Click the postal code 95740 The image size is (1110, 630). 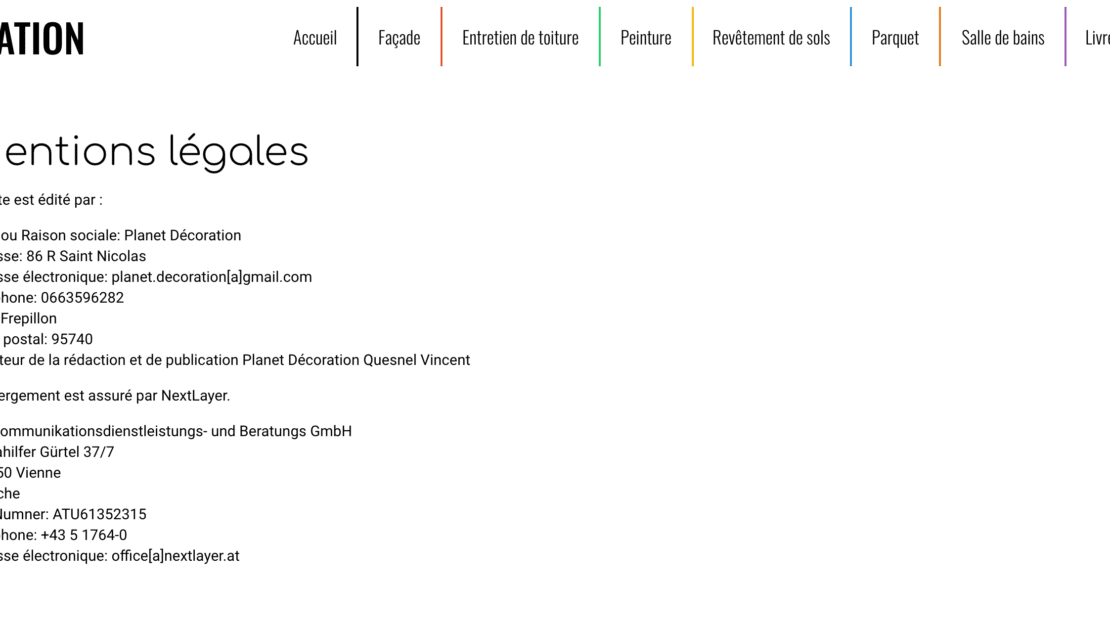(x=71, y=339)
